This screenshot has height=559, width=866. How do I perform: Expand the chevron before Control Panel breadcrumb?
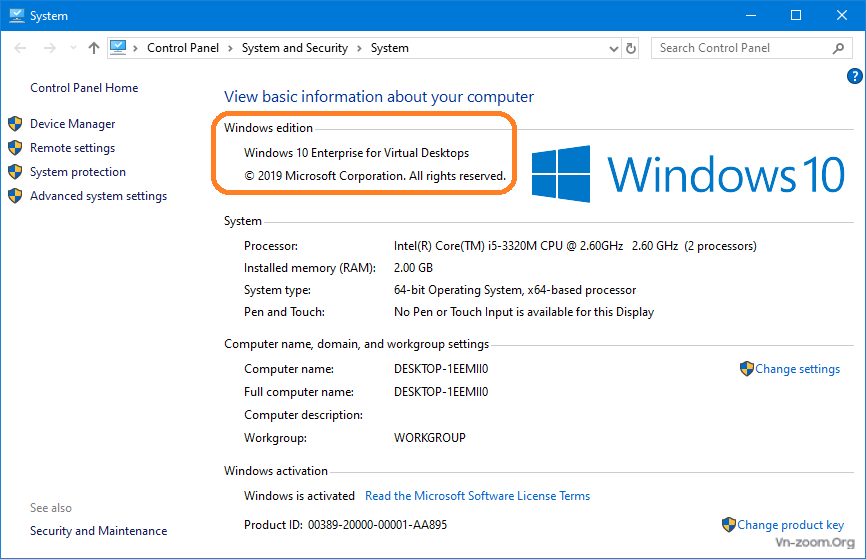135,48
